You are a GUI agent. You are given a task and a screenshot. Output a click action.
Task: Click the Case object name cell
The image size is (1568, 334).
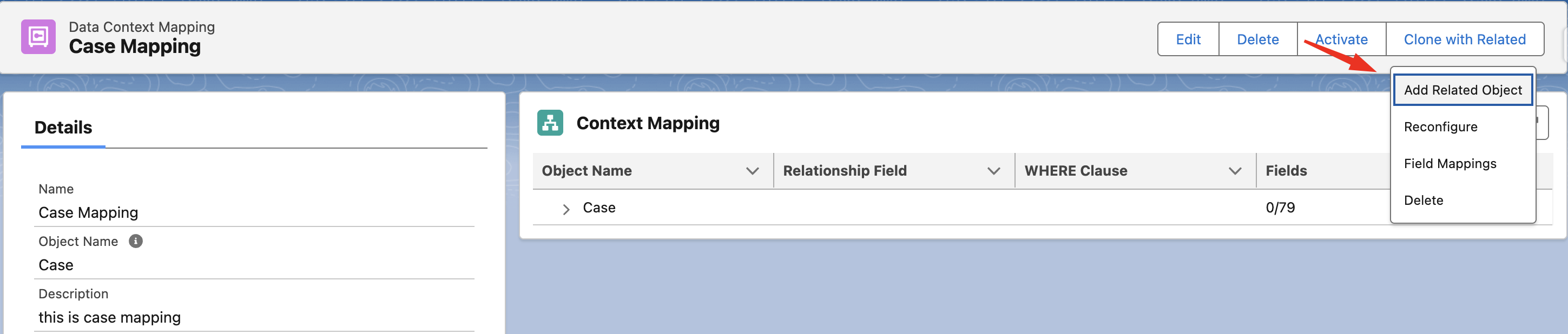pos(599,208)
